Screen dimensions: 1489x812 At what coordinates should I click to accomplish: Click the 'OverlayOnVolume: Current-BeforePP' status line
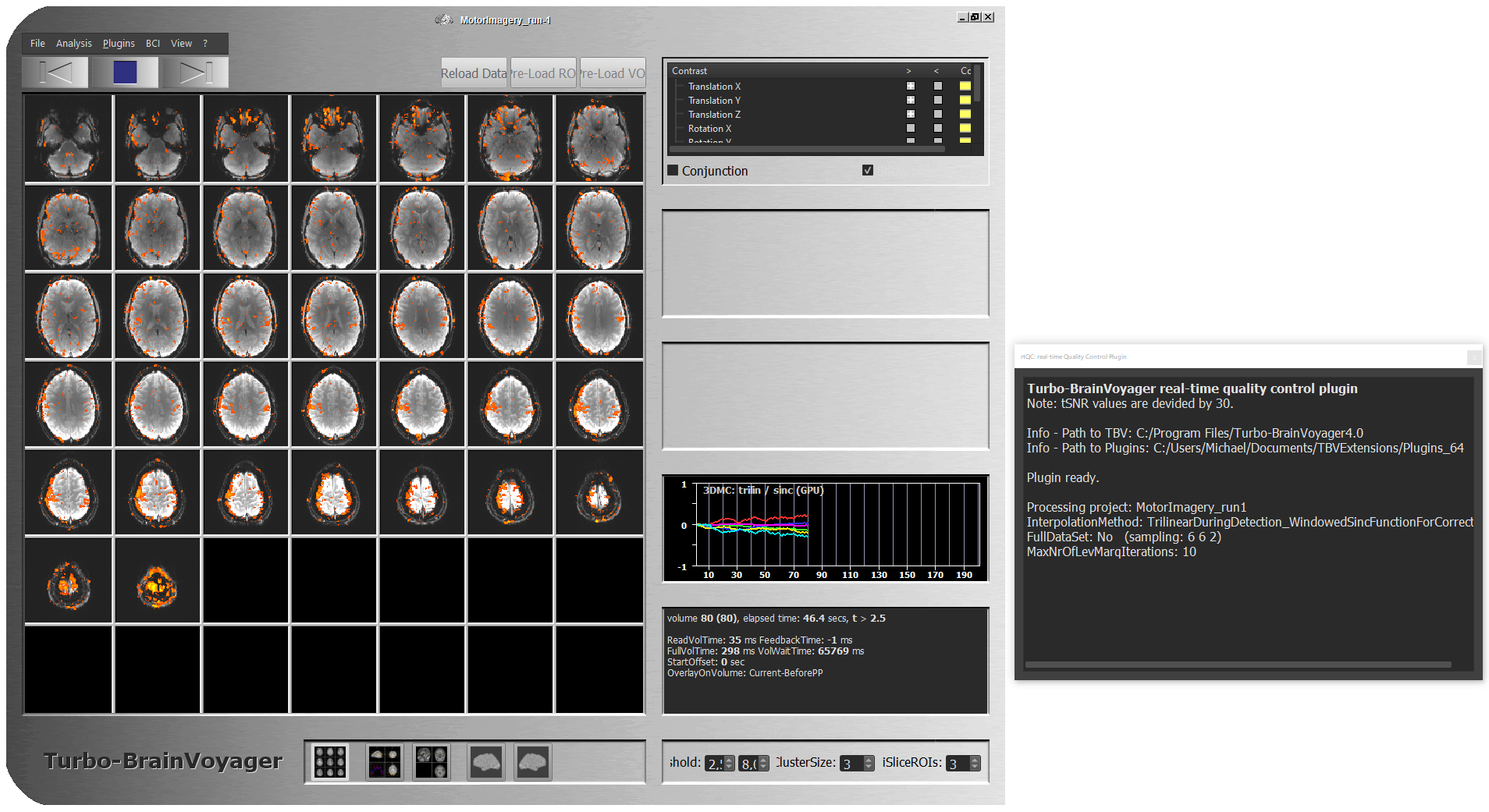coord(744,672)
